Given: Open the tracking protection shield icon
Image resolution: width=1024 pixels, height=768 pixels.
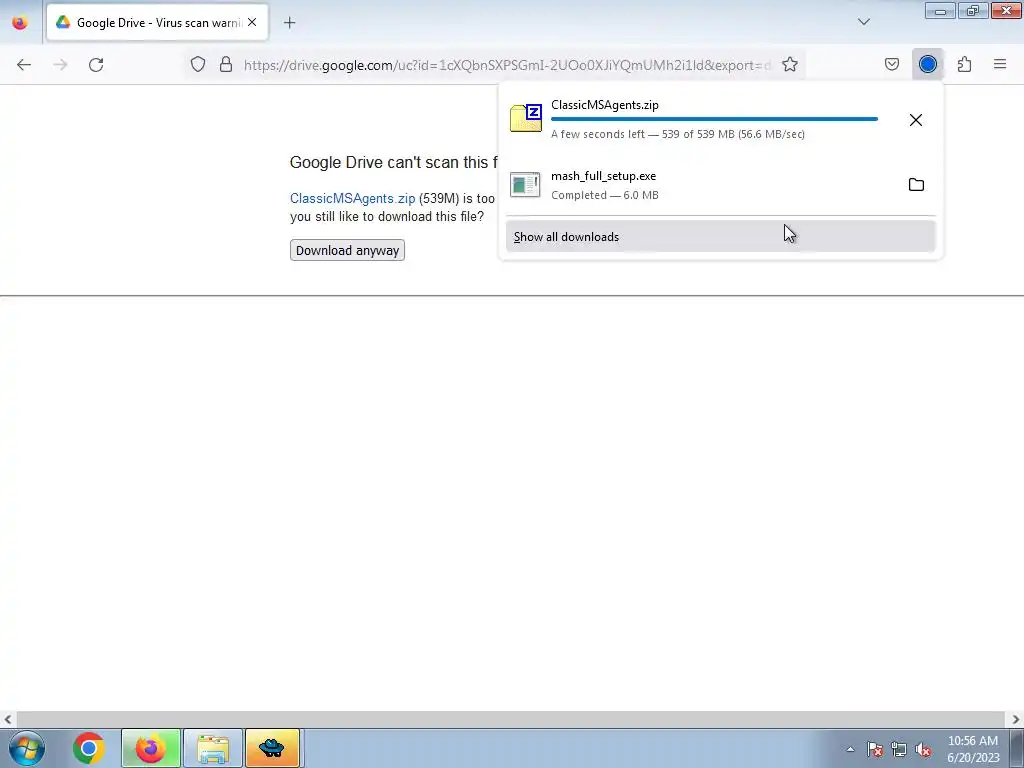Looking at the screenshot, I should click(198, 64).
